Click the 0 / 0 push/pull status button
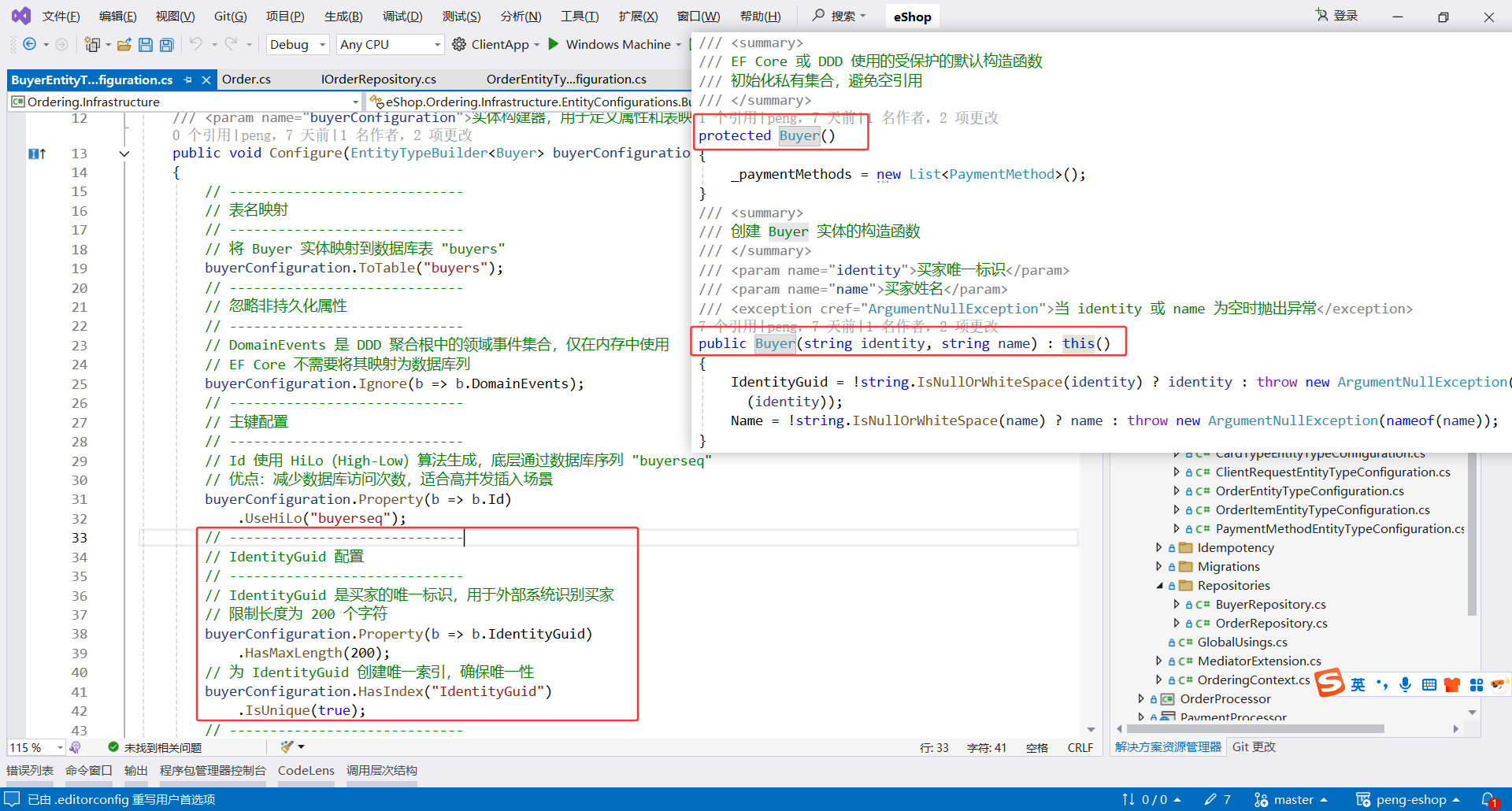 click(1151, 800)
